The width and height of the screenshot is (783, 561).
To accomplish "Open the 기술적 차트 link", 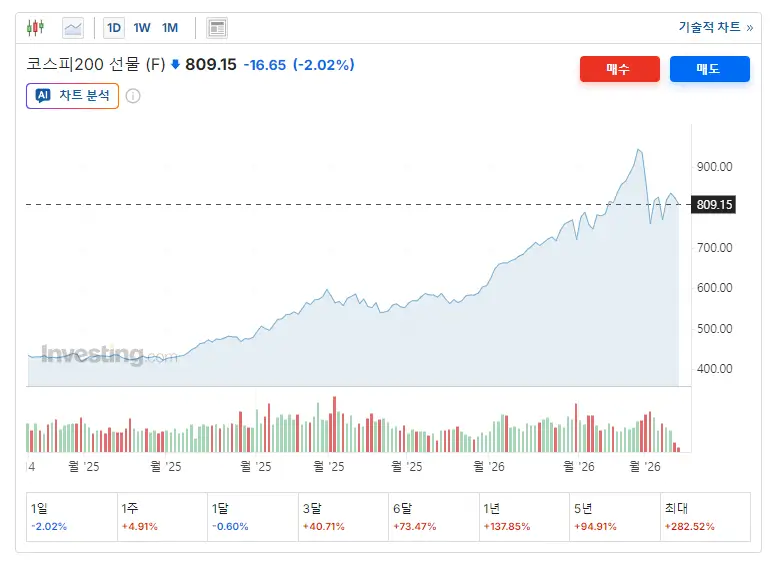I will pos(715,28).
